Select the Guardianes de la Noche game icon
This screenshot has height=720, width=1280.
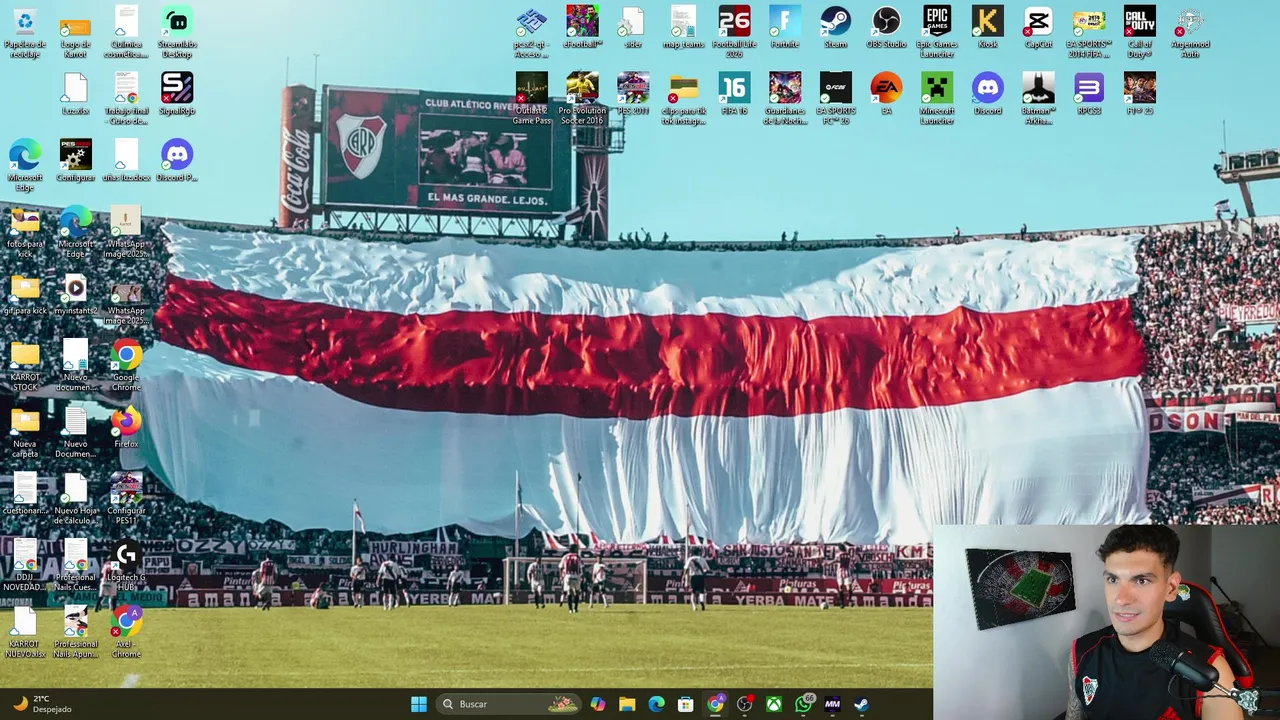[x=785, y=98]
